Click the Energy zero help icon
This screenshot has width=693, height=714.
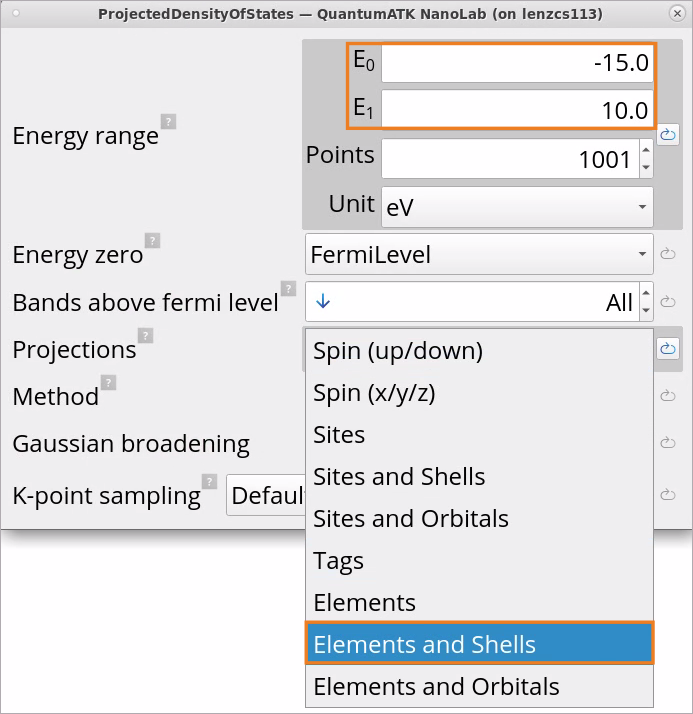[153, 240]
